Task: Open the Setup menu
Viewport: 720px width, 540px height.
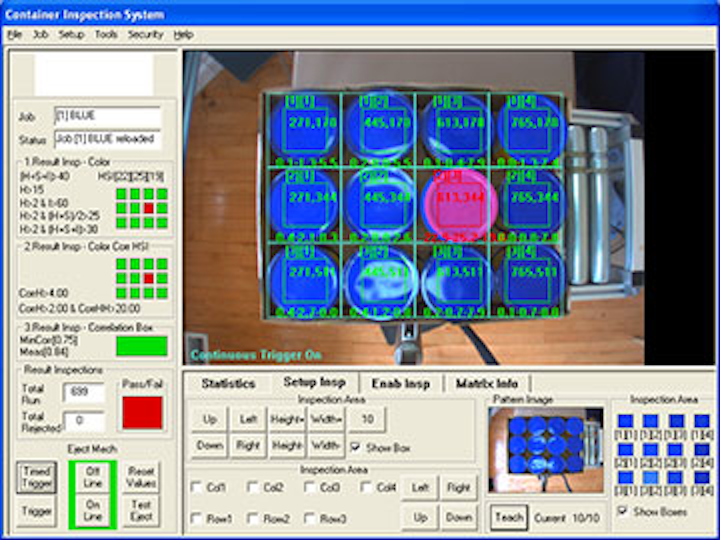Action: click(71, 35)
